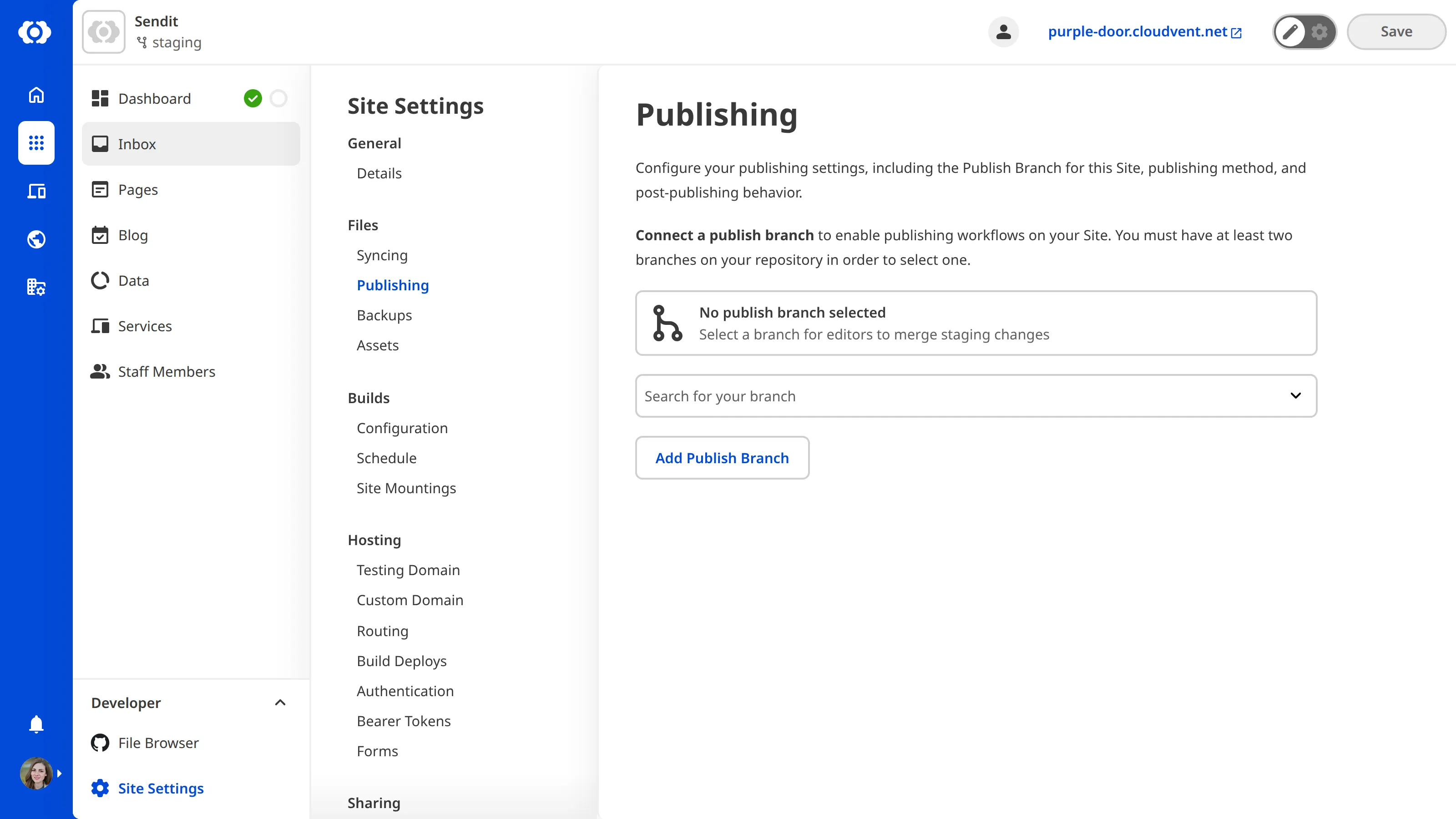Click the globe icon in the blue sidebar
The image size is (1456, 819).
(x=35, y=238)
